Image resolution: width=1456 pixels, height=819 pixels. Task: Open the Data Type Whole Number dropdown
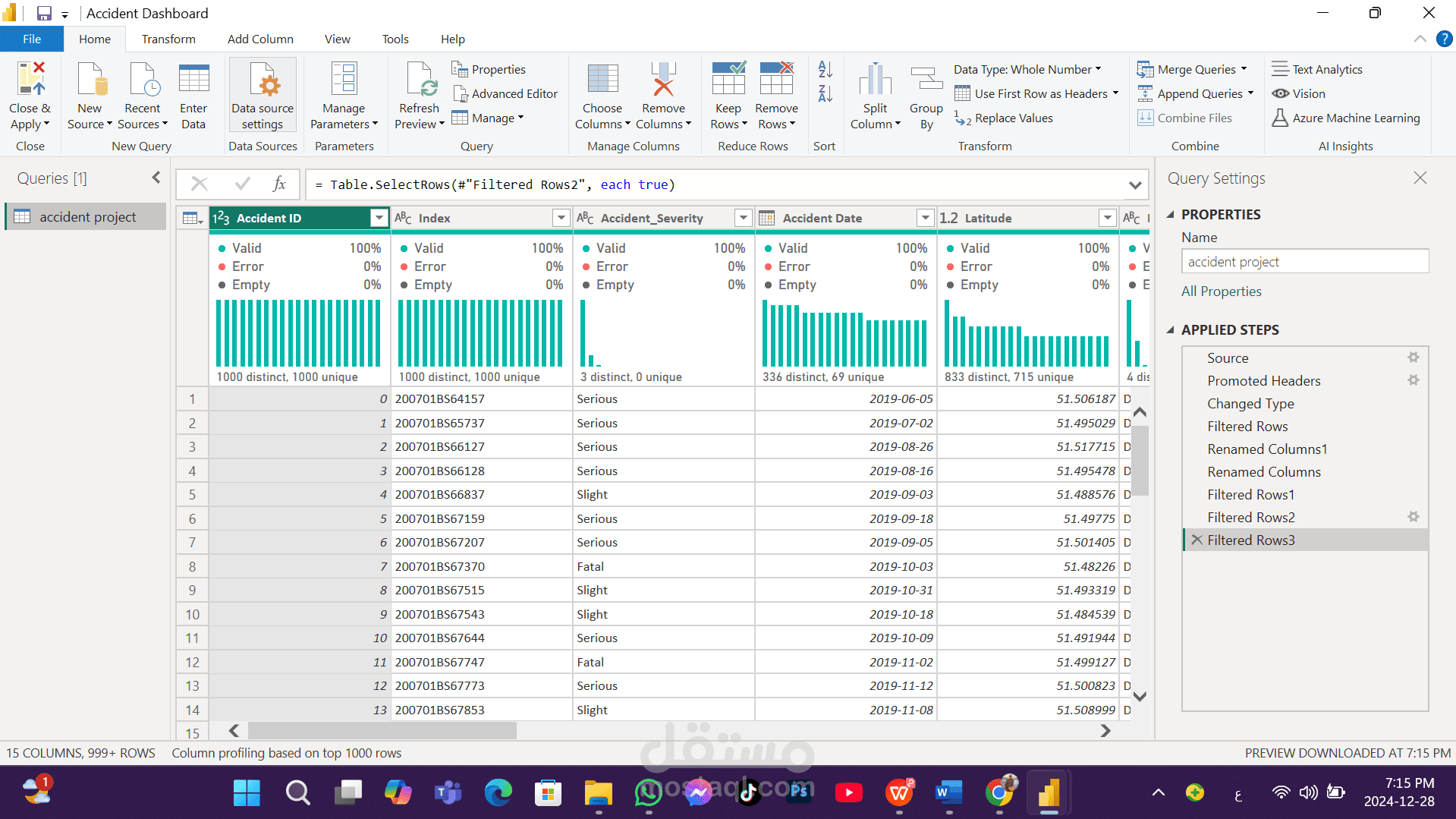1027,69
